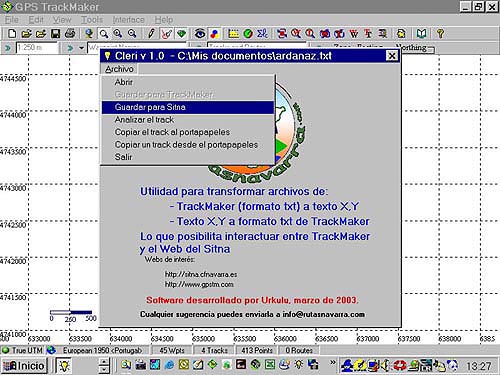500x375 pixels.
Task: Click the open book icon
Action: coord(421,34)
